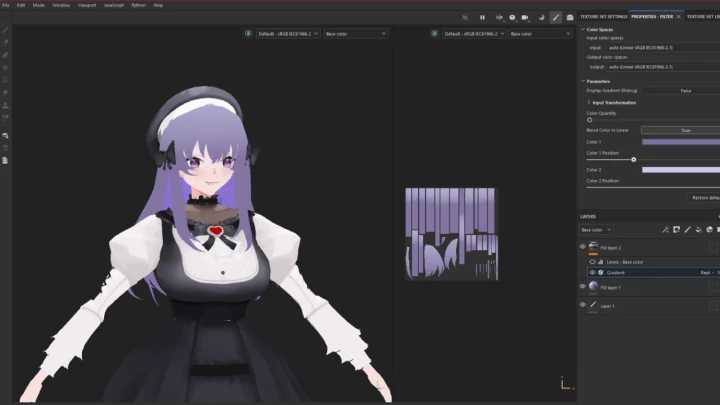Open the input color space dropdown

point(663,48)
